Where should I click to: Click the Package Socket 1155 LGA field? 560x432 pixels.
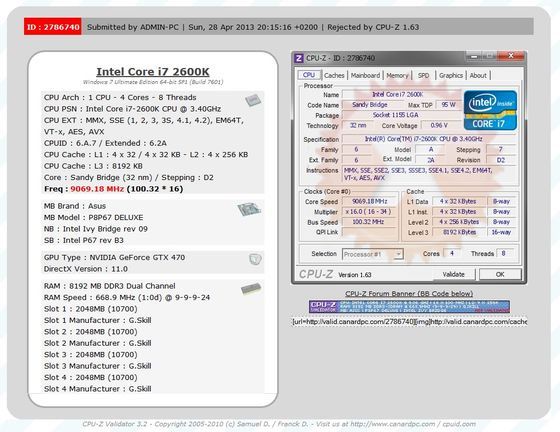coord(402,115)
